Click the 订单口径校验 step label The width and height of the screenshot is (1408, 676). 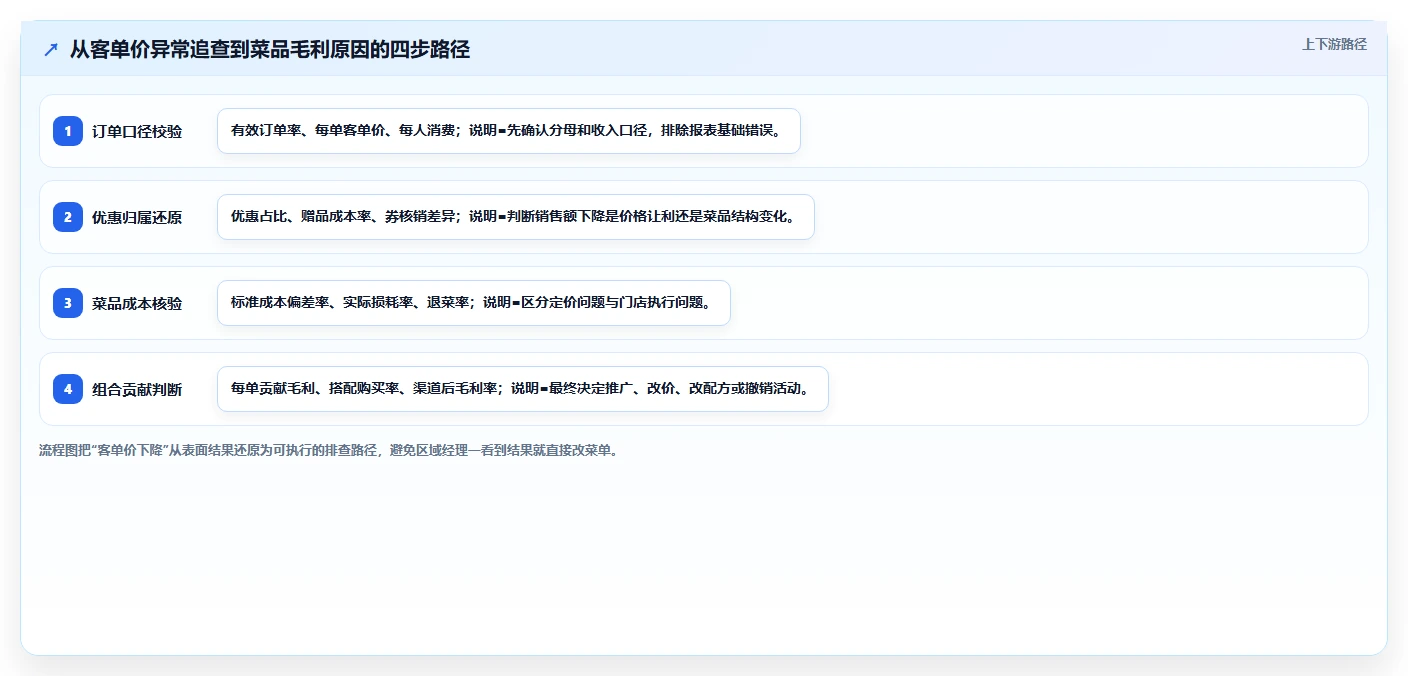click(x=137, y=131)
